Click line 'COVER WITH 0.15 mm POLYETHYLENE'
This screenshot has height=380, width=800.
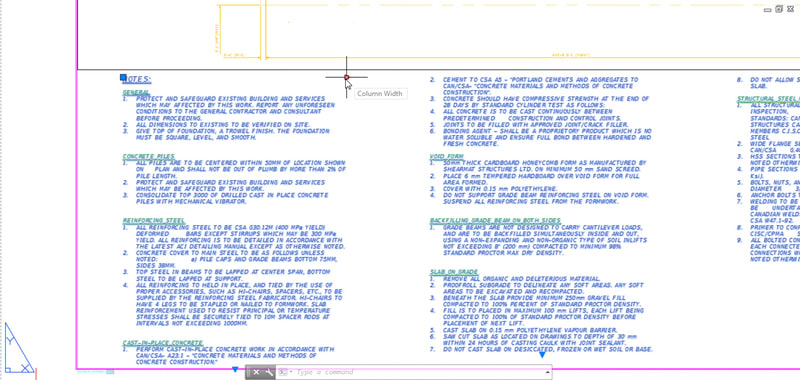click(500, 189)
